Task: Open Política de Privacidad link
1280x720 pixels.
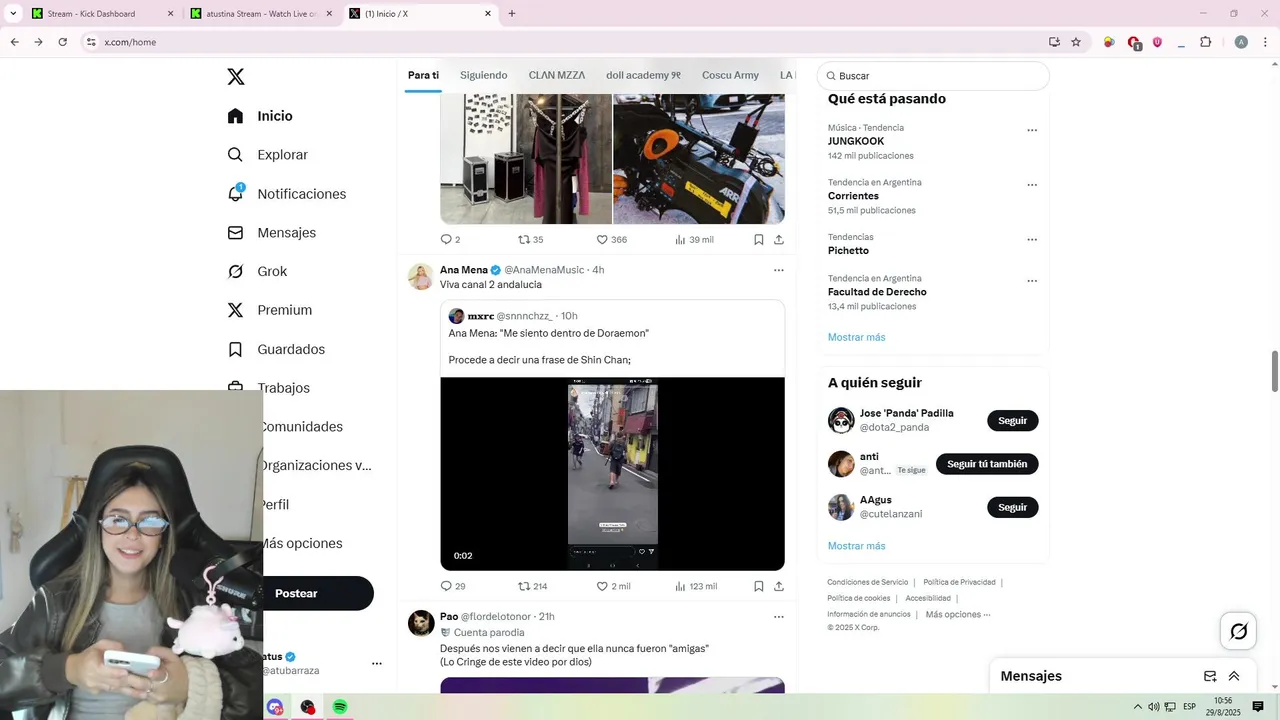Action: (x=959, y=582)
